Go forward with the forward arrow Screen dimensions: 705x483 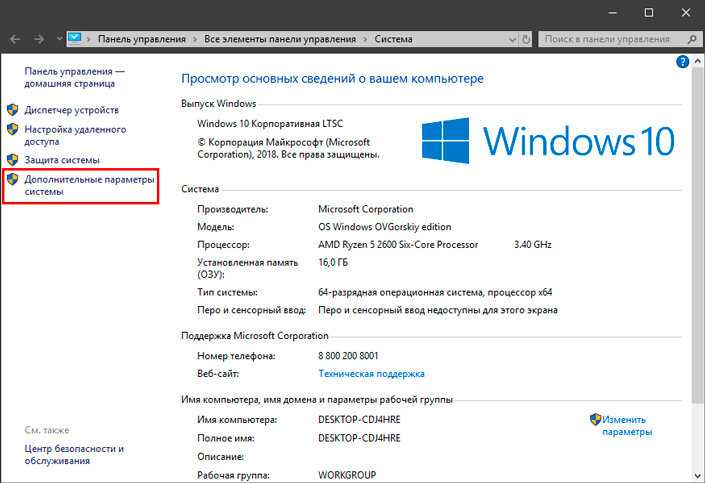pos(39,40)
